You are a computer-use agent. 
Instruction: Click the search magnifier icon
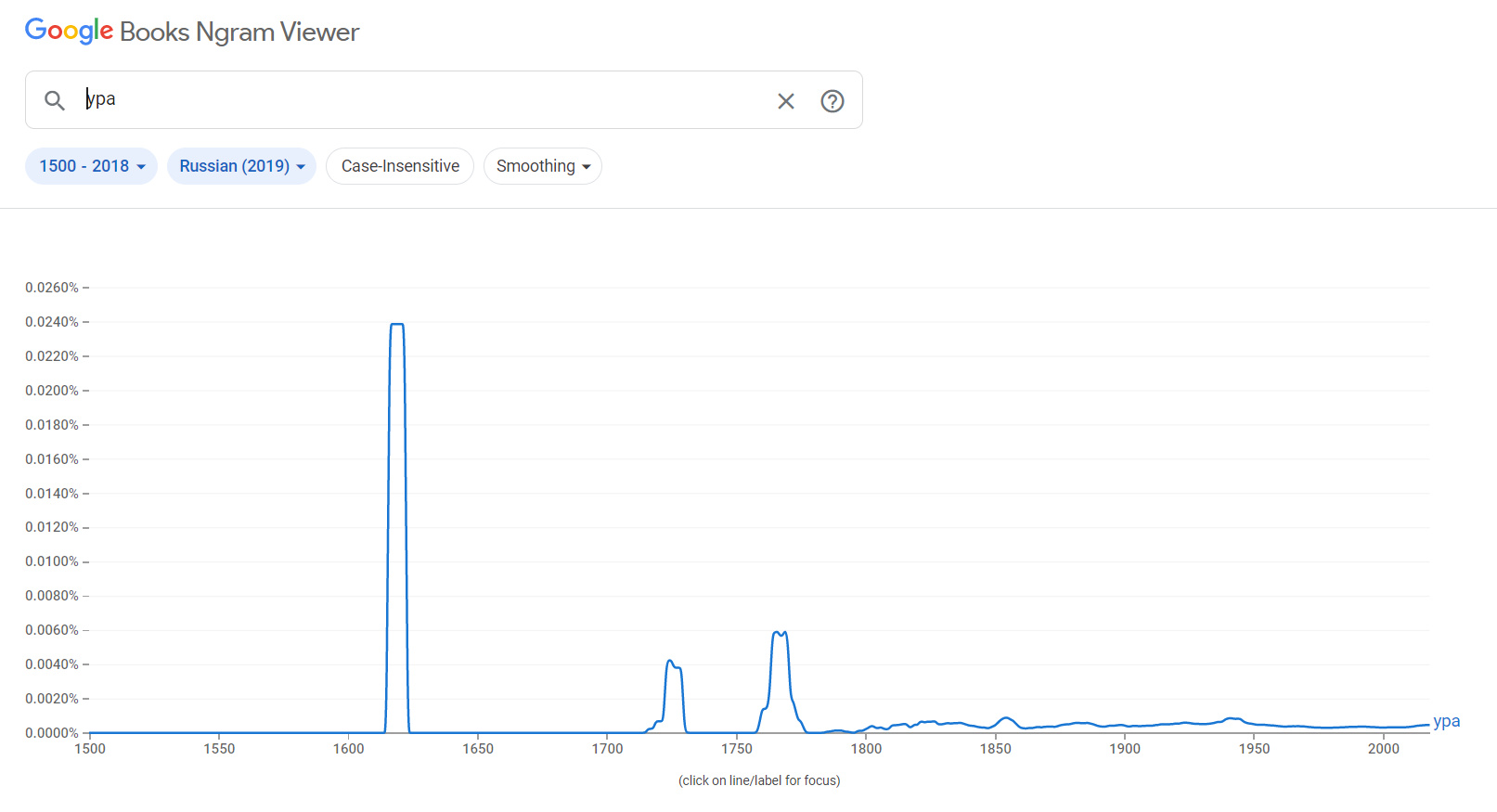point(55,100)
